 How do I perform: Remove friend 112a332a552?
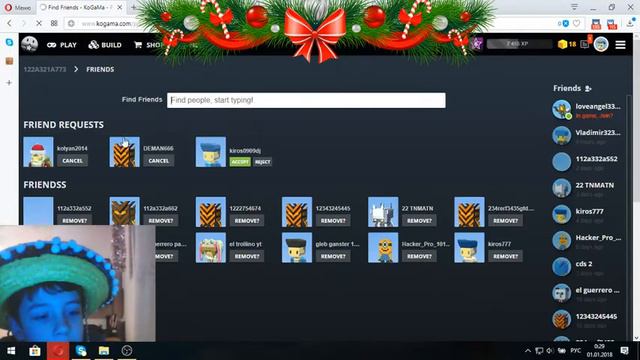74,220
